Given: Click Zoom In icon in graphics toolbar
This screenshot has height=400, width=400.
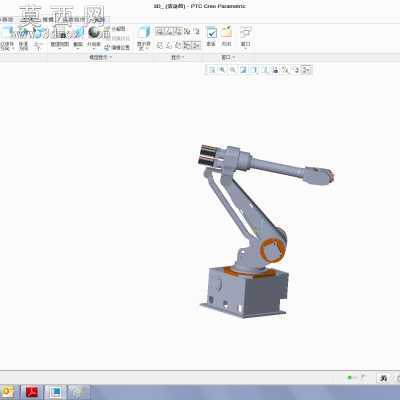Looking at the screenshot, I should pos(222,69).
